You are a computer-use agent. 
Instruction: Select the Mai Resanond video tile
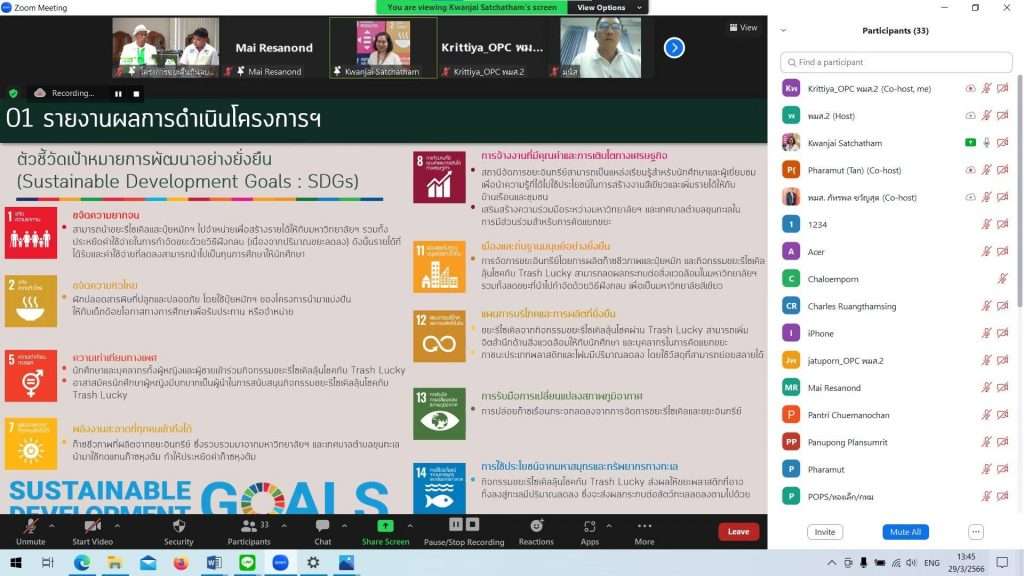(x=274, y=48)
